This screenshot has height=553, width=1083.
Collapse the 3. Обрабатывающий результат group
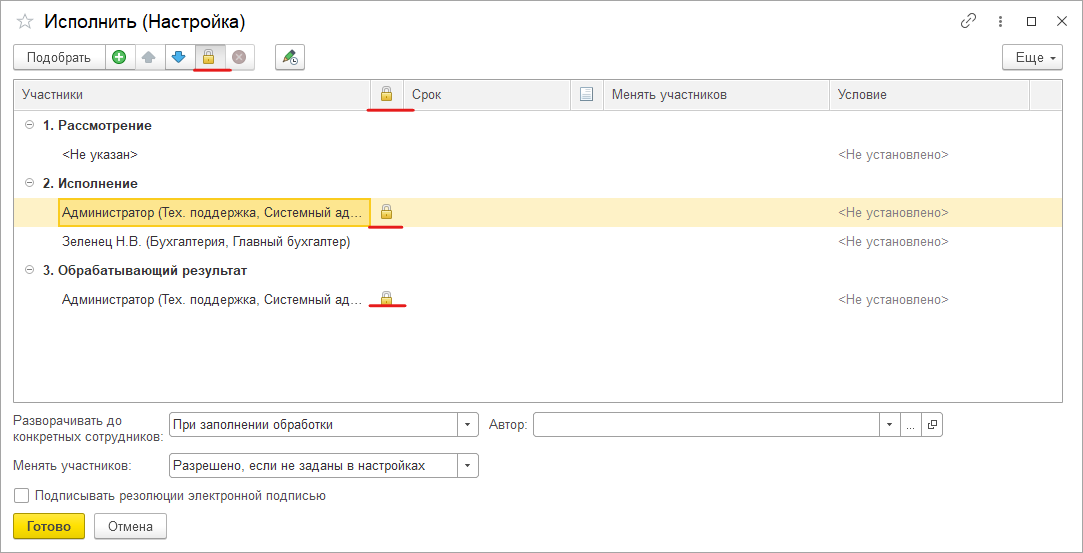point(29,271)
